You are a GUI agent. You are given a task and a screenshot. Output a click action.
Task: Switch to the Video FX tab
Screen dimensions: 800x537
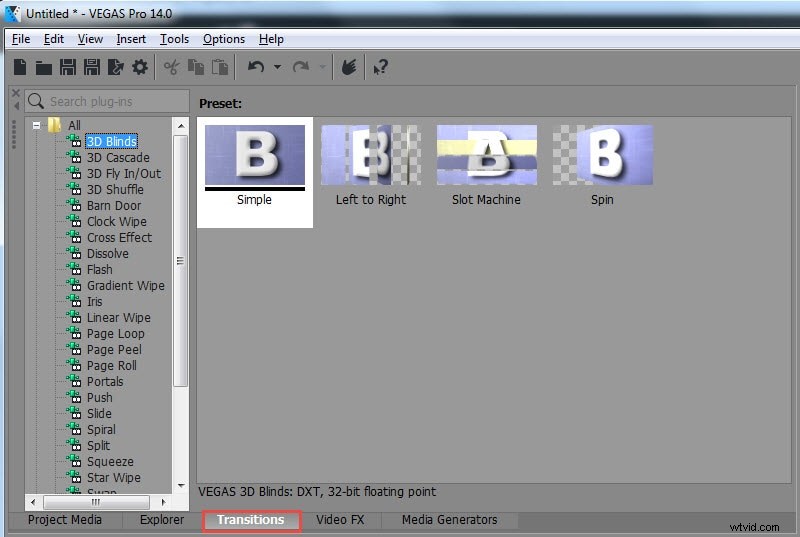(x=340, y=520)
